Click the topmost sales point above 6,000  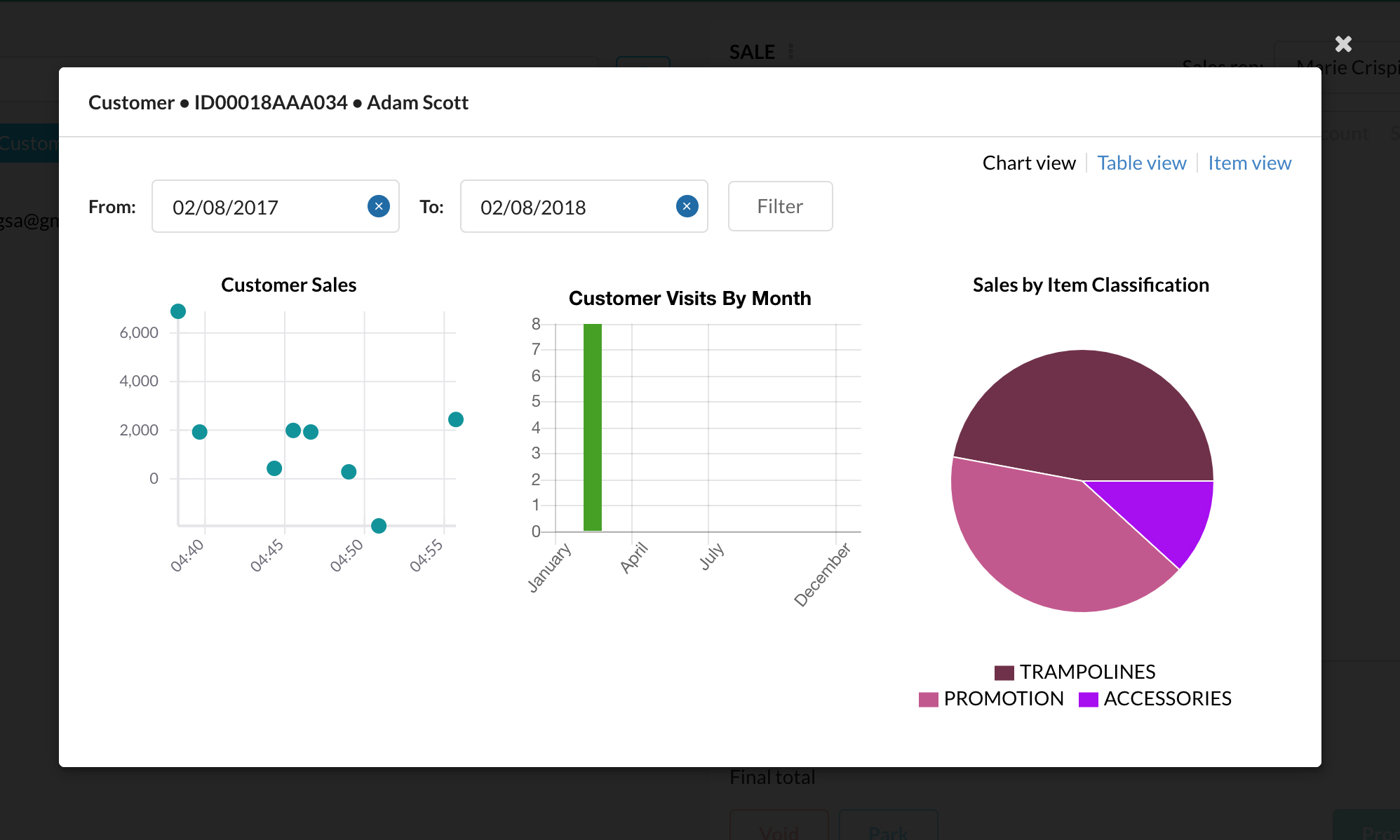178,311
